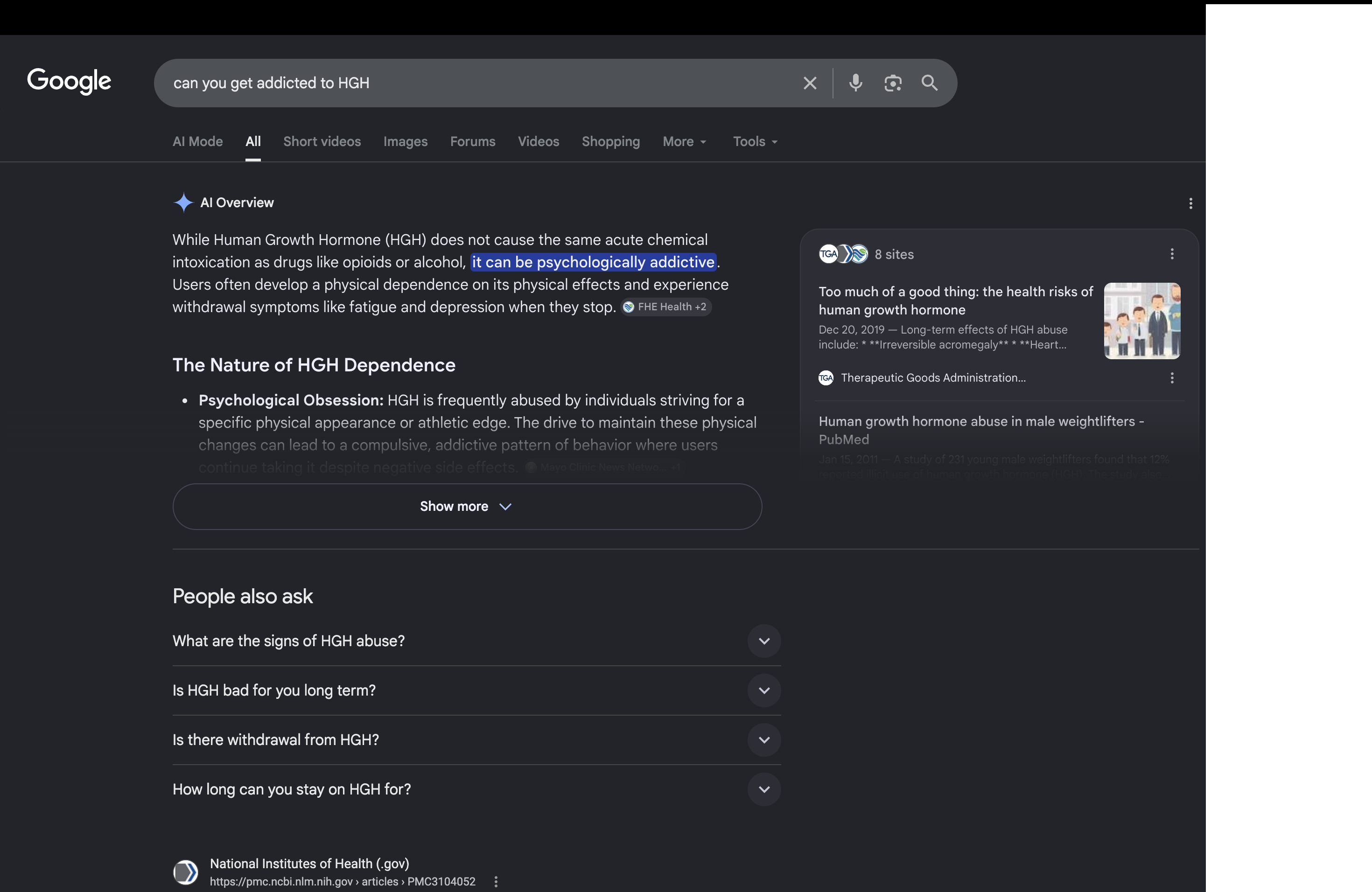Open three-dot menu next to the NIH result URL

tap(496, 882)
